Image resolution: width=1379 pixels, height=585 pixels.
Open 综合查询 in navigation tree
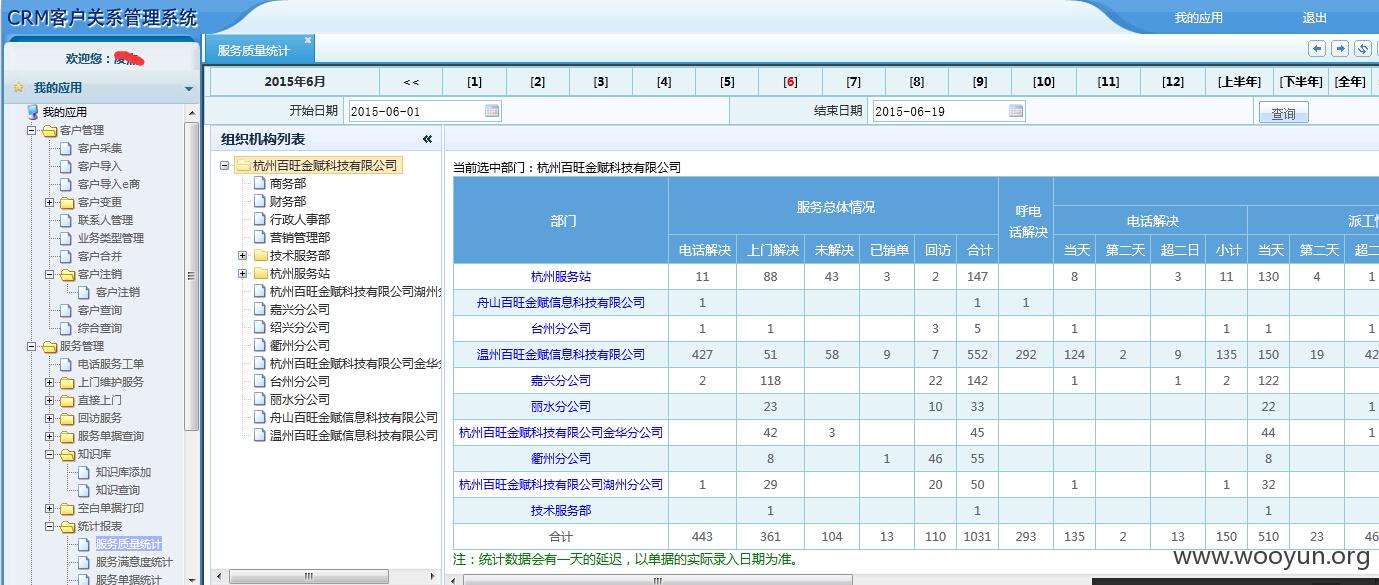[100, 328]
